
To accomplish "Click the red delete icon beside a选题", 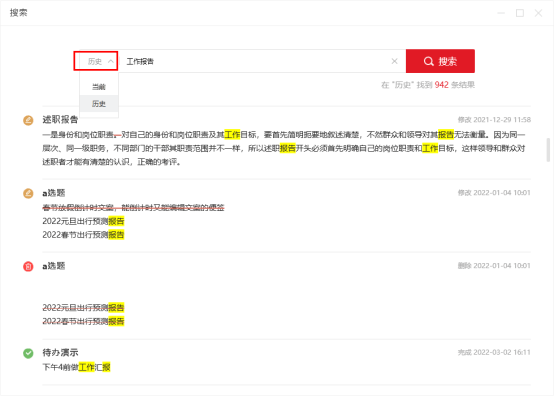I will point(28,266).
